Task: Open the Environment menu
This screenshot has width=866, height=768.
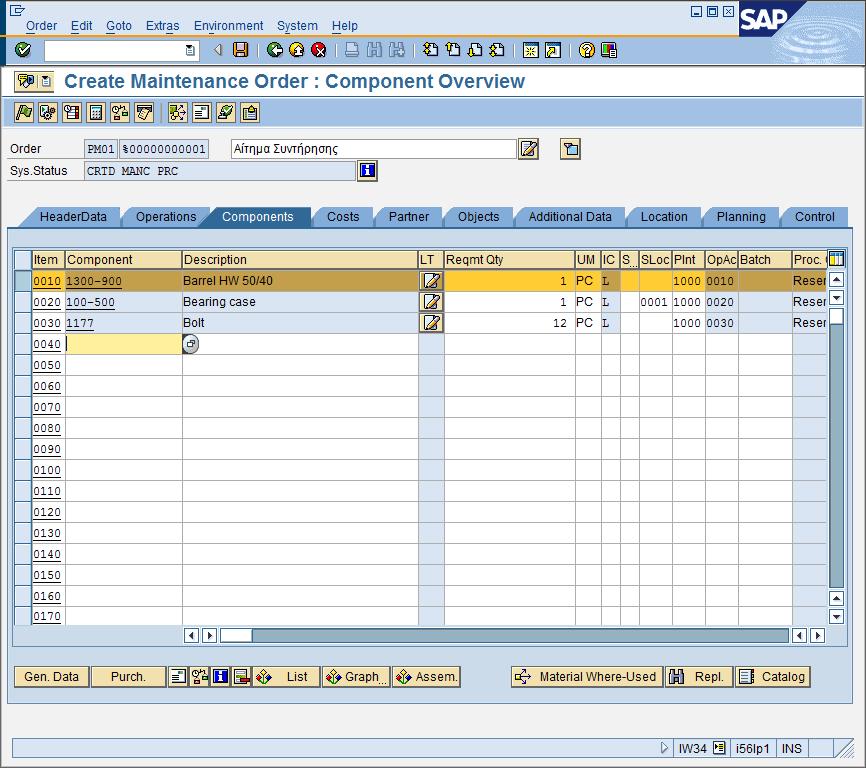Action: coord(228,26)
